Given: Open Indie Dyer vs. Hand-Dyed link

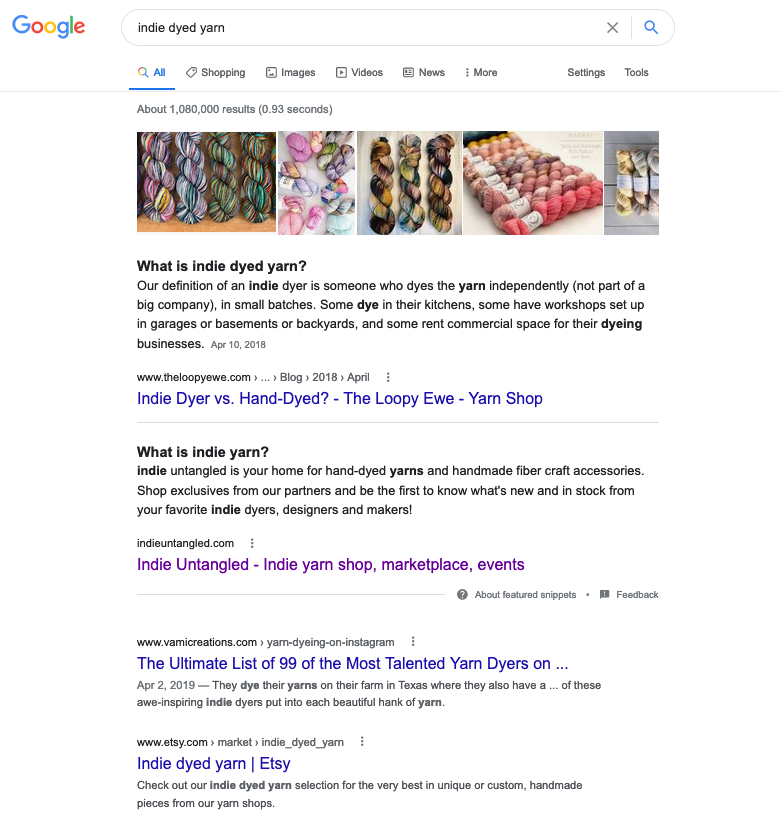Looking at the screenshot, I should click(340, 398).
